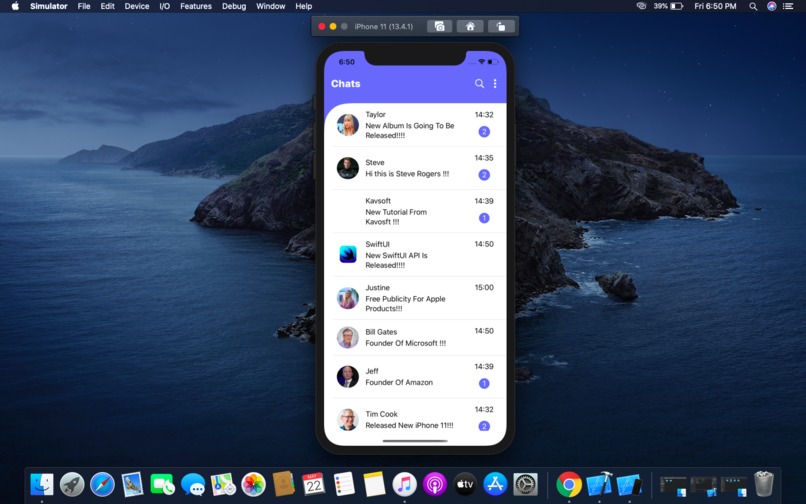Click the simulator rotate device button
Screen dimensions: 806x504
pos(501,26)
